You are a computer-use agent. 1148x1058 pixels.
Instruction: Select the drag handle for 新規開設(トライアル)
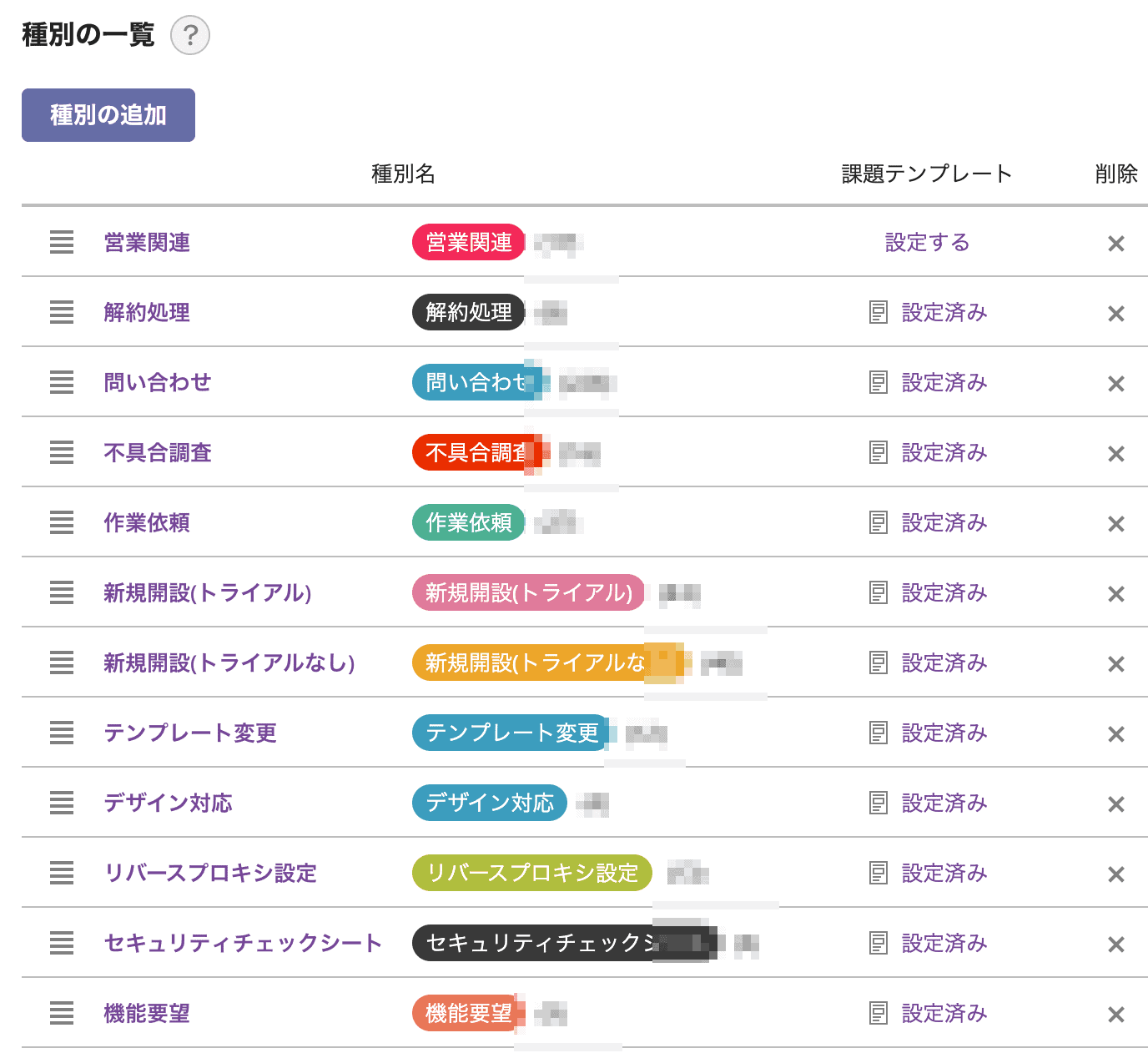[62, 593]
